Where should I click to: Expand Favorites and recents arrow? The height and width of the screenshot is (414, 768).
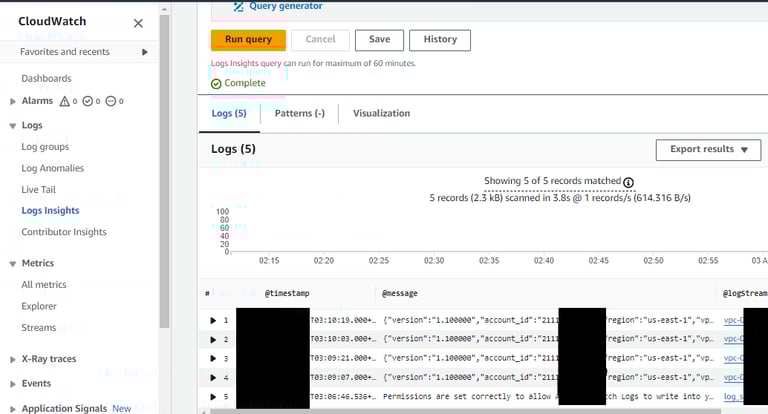point(144,52)
